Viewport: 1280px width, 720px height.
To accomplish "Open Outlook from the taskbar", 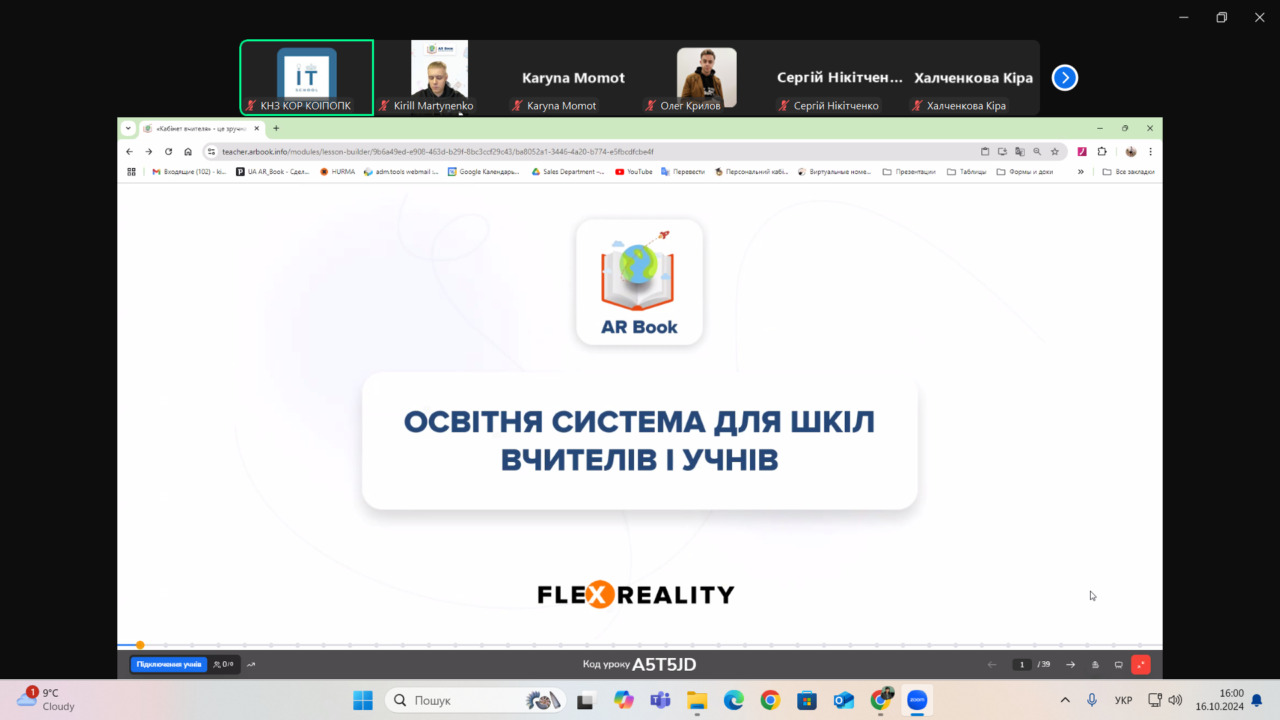I will pos(843,700).
